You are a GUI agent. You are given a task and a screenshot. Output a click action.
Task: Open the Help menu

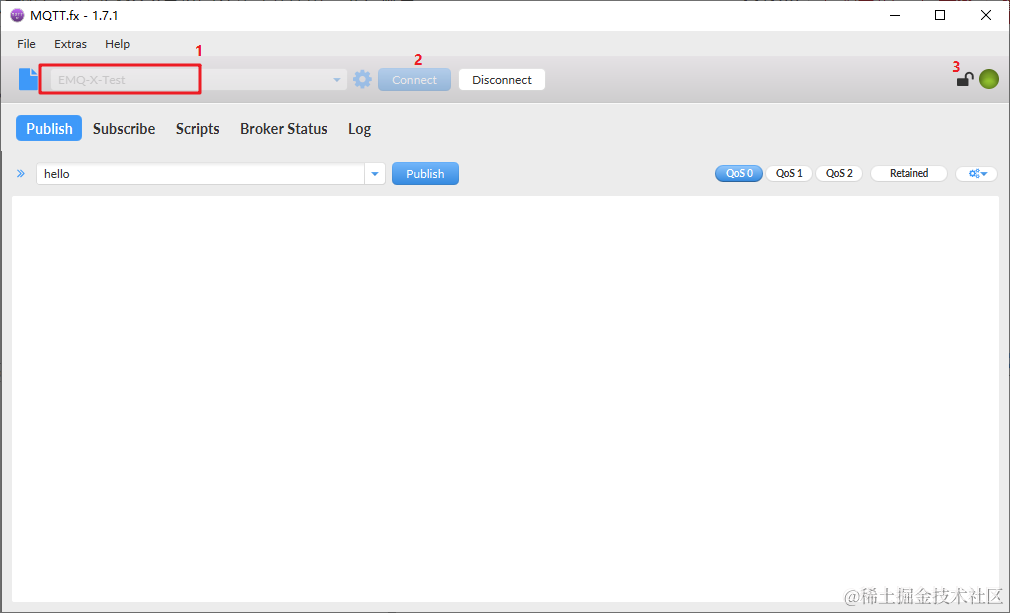[117, 44]
